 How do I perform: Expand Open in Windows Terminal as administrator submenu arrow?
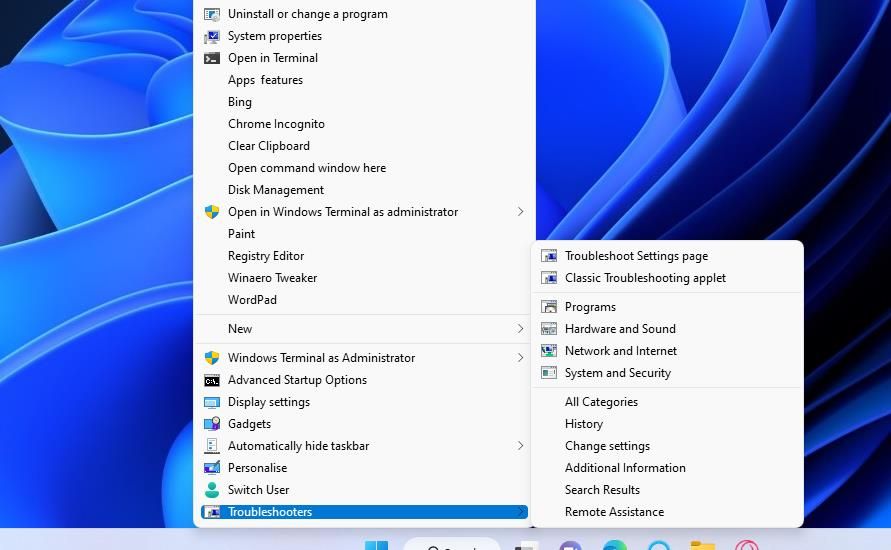click(520, 212)
